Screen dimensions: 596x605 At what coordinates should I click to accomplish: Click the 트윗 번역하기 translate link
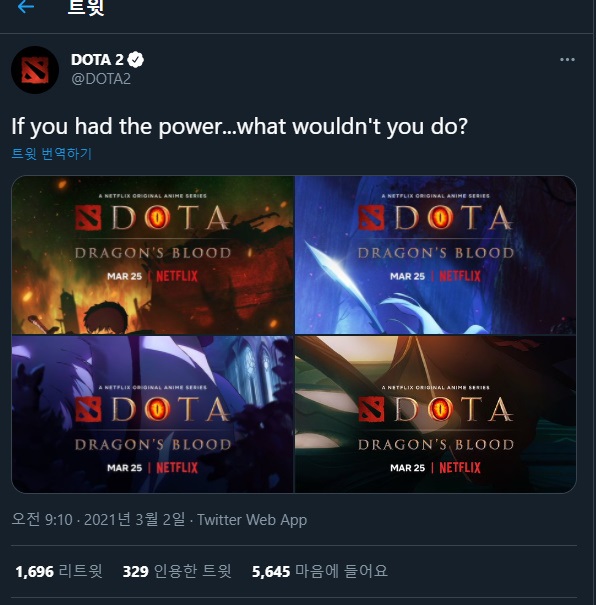pyautogui.click(x=52, y=154)
